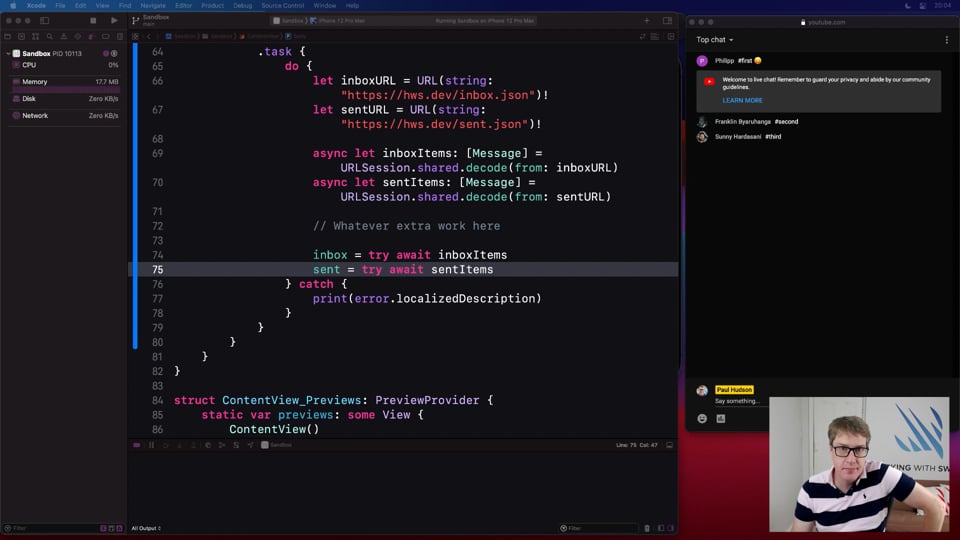The image size is (960, 540).
Task: Open the Issue navigator tab
Action: click(64, 37)
